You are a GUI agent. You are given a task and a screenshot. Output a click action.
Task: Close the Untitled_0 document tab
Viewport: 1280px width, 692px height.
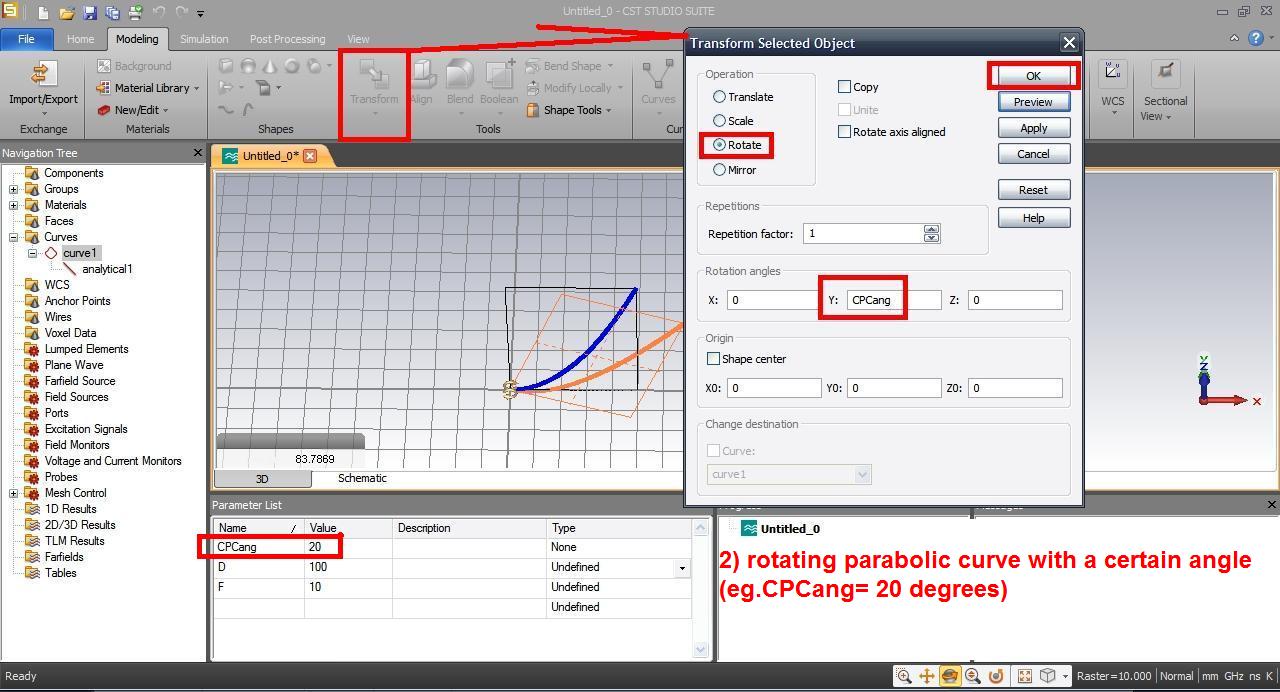click(x=310, y=156)
